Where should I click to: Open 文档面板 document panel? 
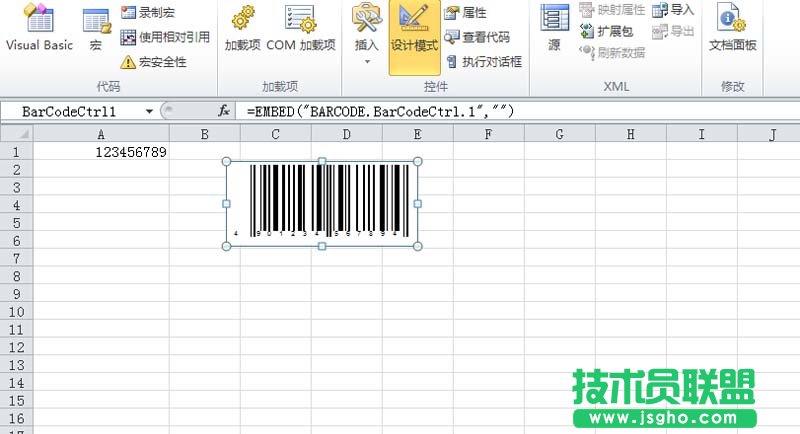click(732, 28)
